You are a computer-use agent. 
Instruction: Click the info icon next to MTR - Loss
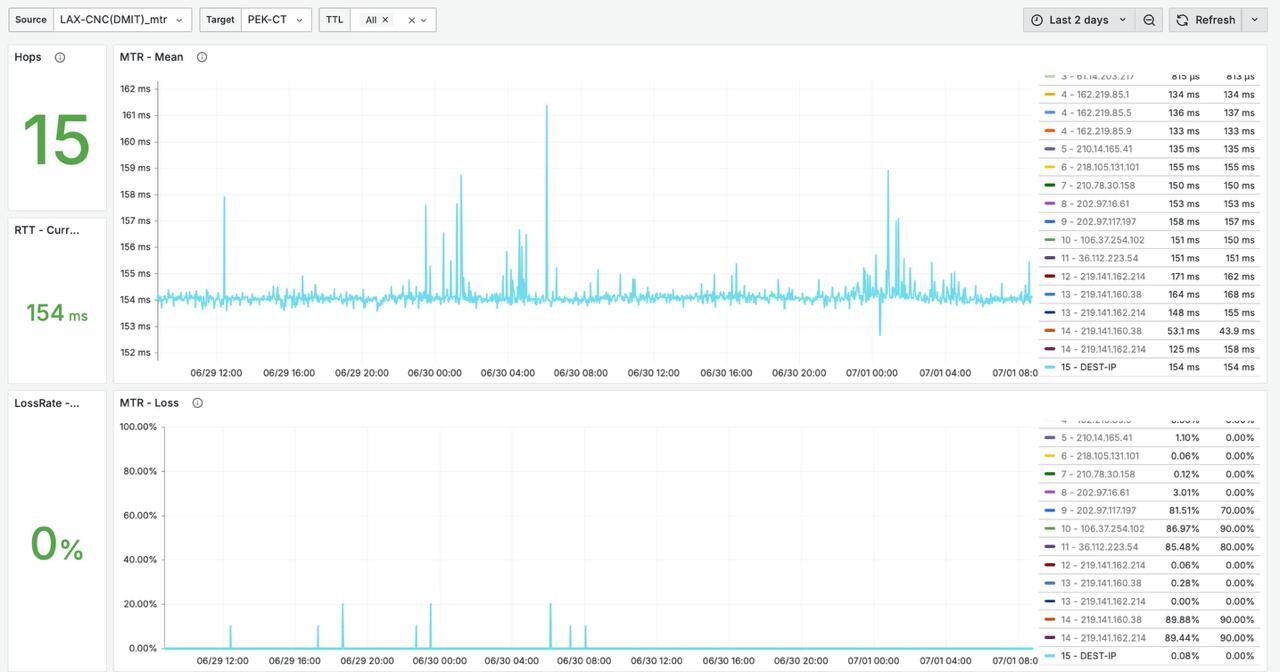click(x=197, y=403)
